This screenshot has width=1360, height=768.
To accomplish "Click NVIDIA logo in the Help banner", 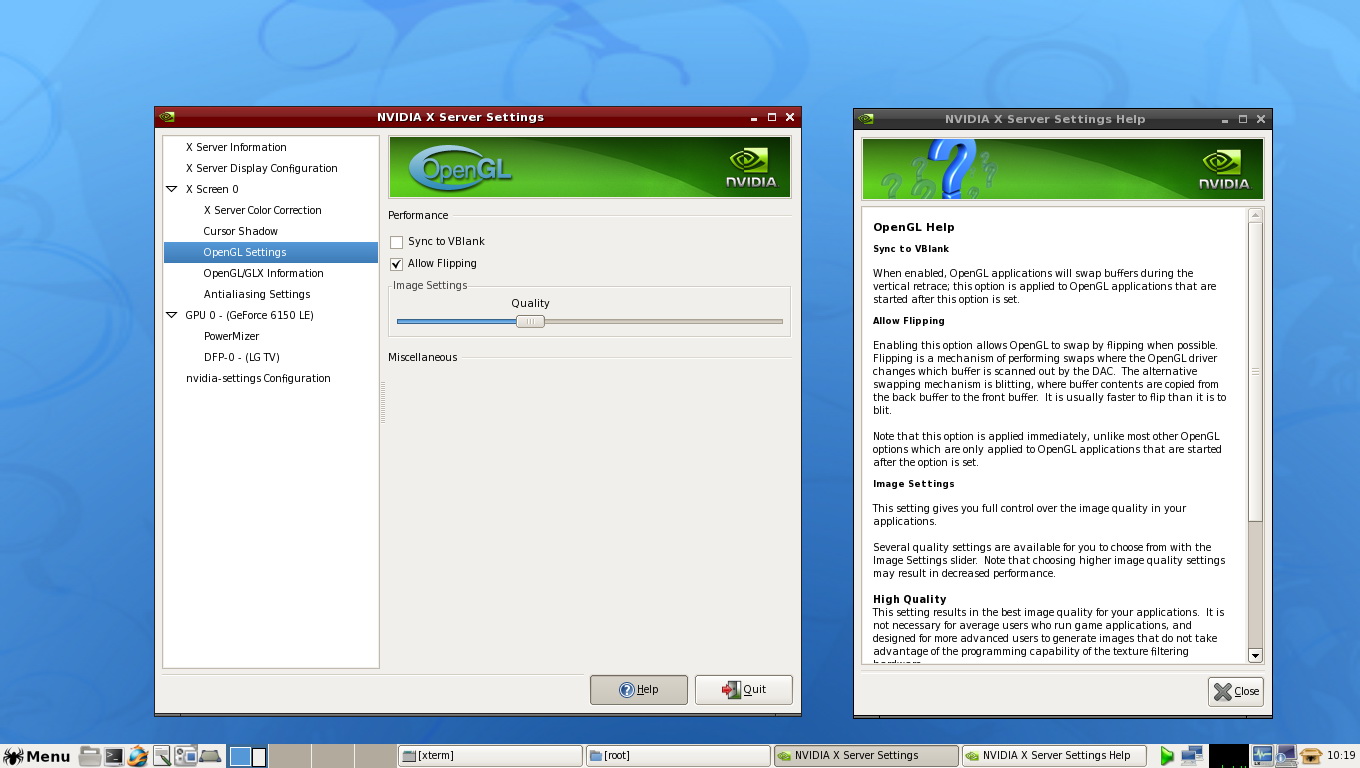I will [1224, 169].
